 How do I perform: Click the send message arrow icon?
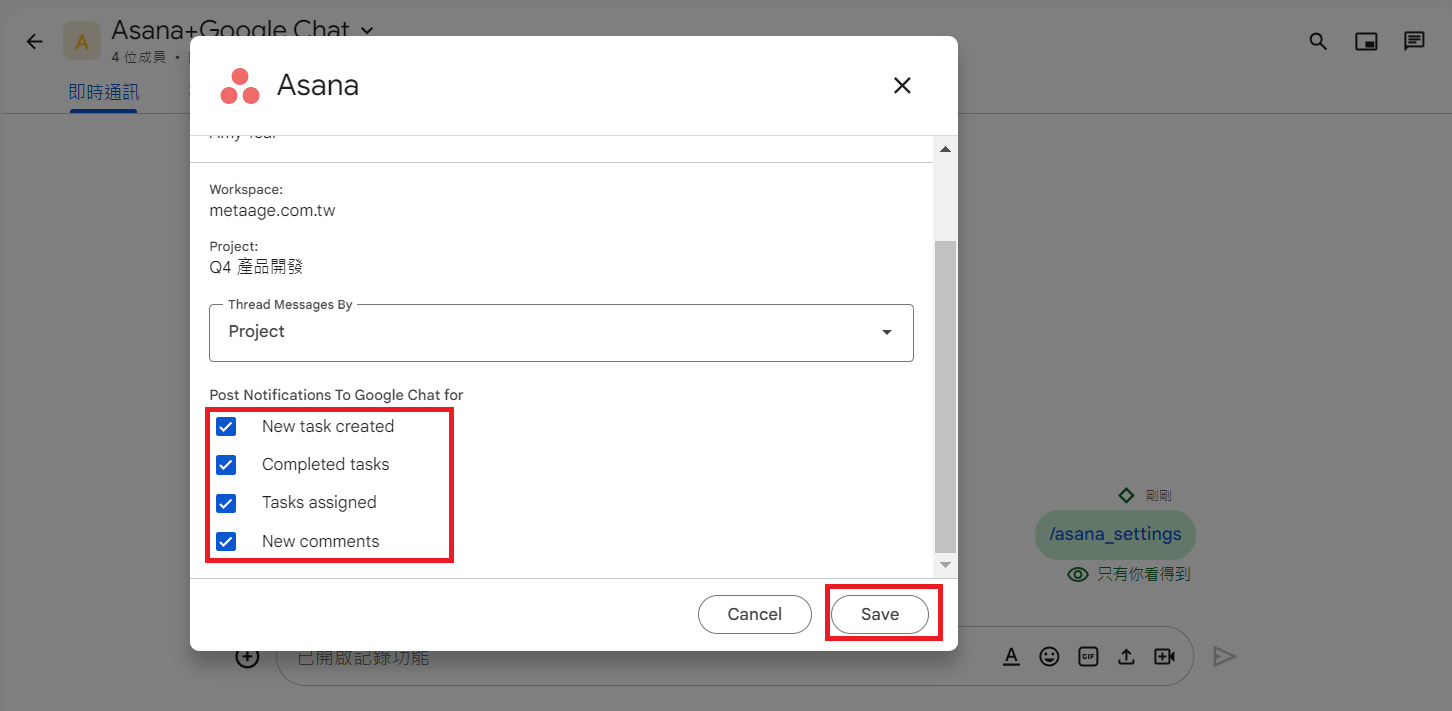[1225, 657]
